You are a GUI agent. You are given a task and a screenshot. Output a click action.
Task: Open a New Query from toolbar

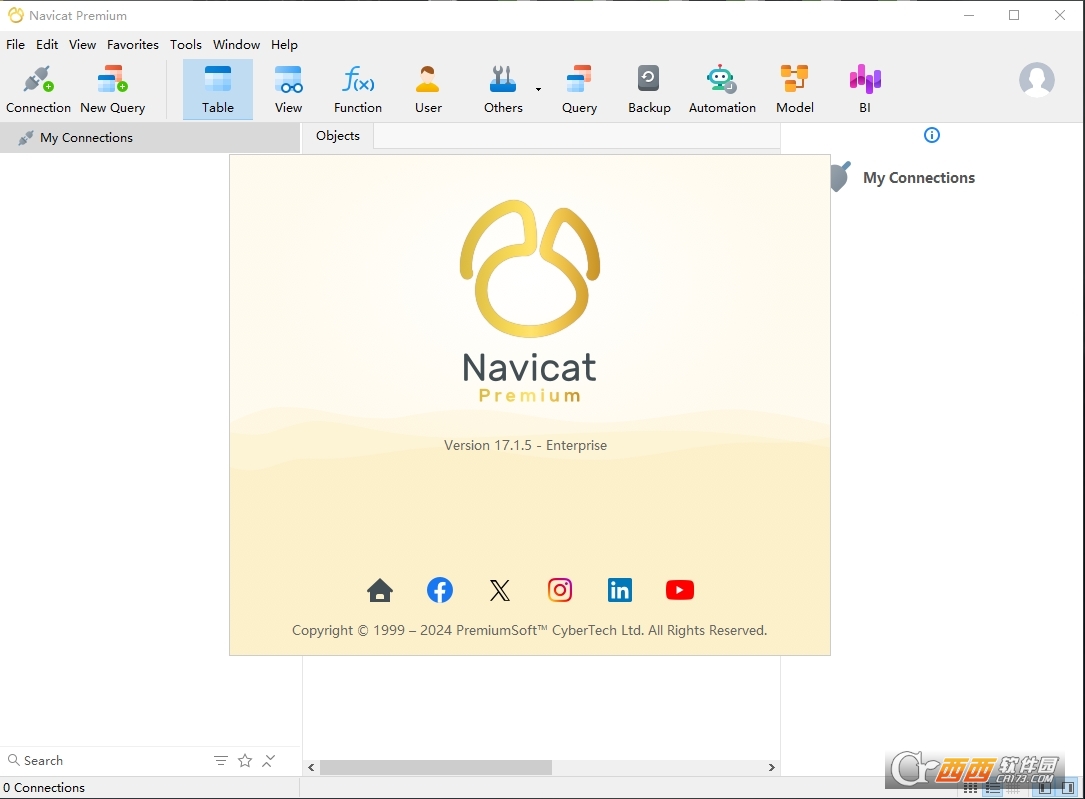112,89
